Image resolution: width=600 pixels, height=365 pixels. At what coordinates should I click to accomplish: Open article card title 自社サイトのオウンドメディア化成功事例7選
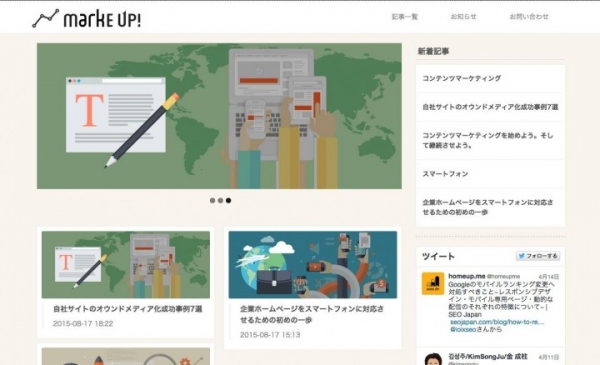point(127,309)
